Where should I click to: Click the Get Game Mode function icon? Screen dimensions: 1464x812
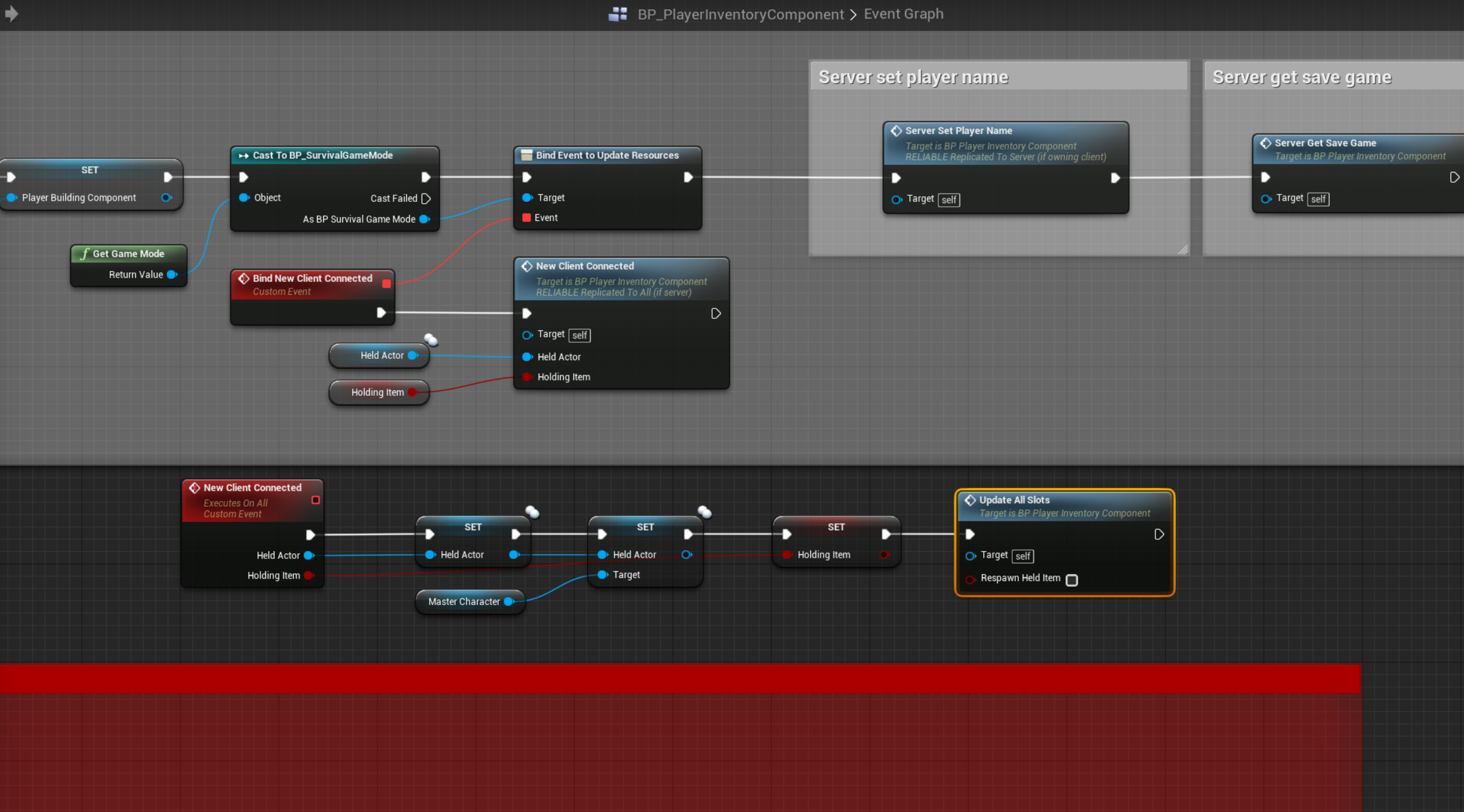[84, 254]
